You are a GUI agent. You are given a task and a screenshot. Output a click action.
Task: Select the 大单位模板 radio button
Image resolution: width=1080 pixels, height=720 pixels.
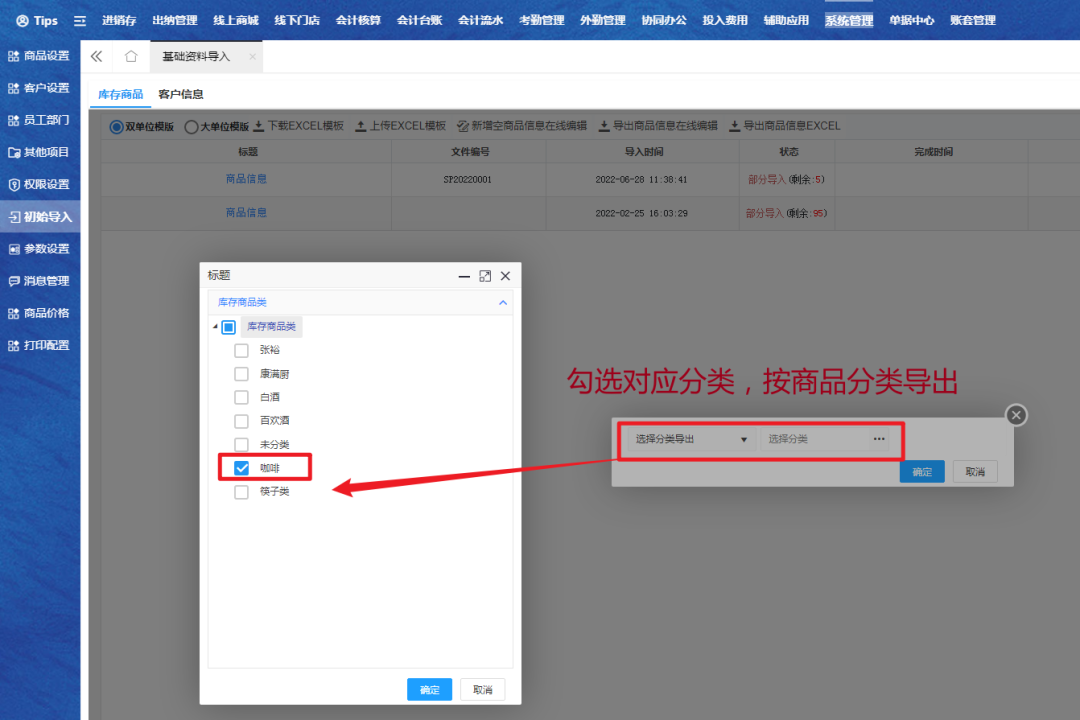click(x=192, y=127)
